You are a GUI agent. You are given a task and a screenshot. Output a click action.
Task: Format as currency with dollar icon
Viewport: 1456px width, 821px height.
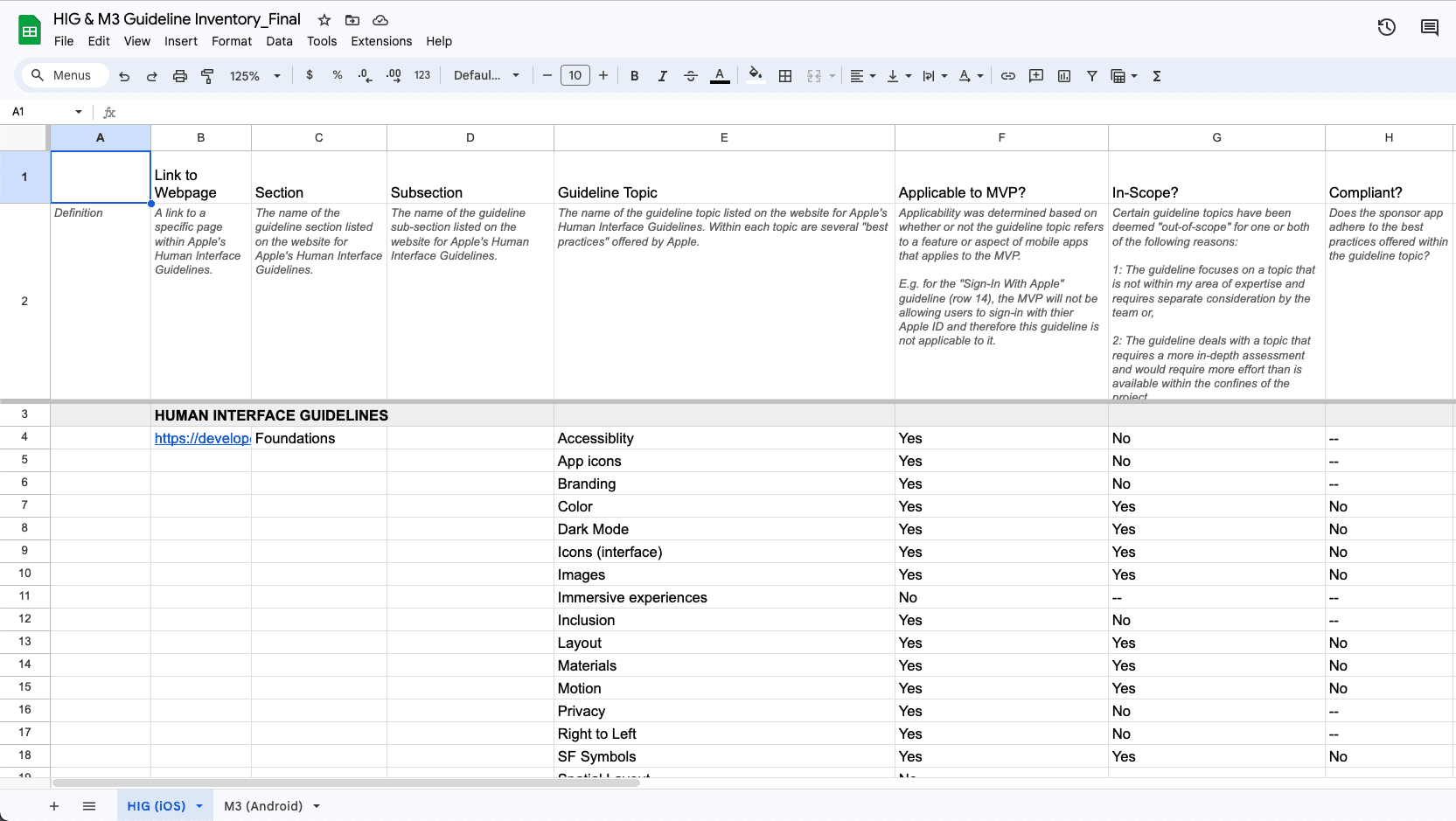[310, 75]
